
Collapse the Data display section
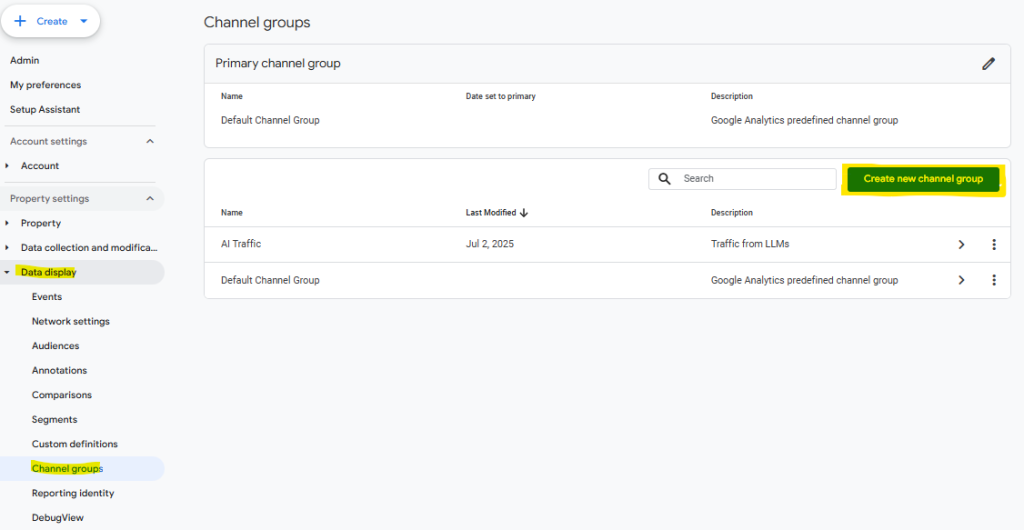point(7,272)
